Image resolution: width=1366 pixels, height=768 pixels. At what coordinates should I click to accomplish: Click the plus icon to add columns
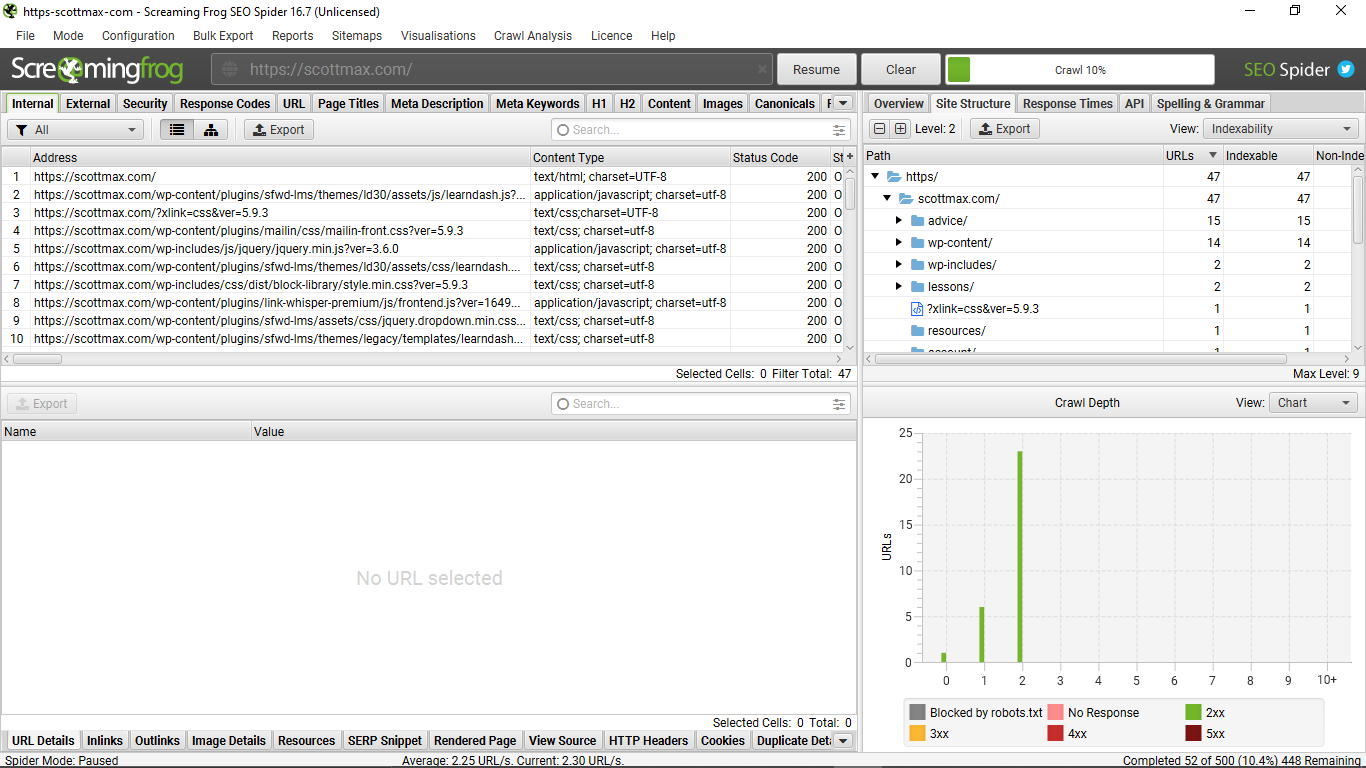tap(850, 157)
